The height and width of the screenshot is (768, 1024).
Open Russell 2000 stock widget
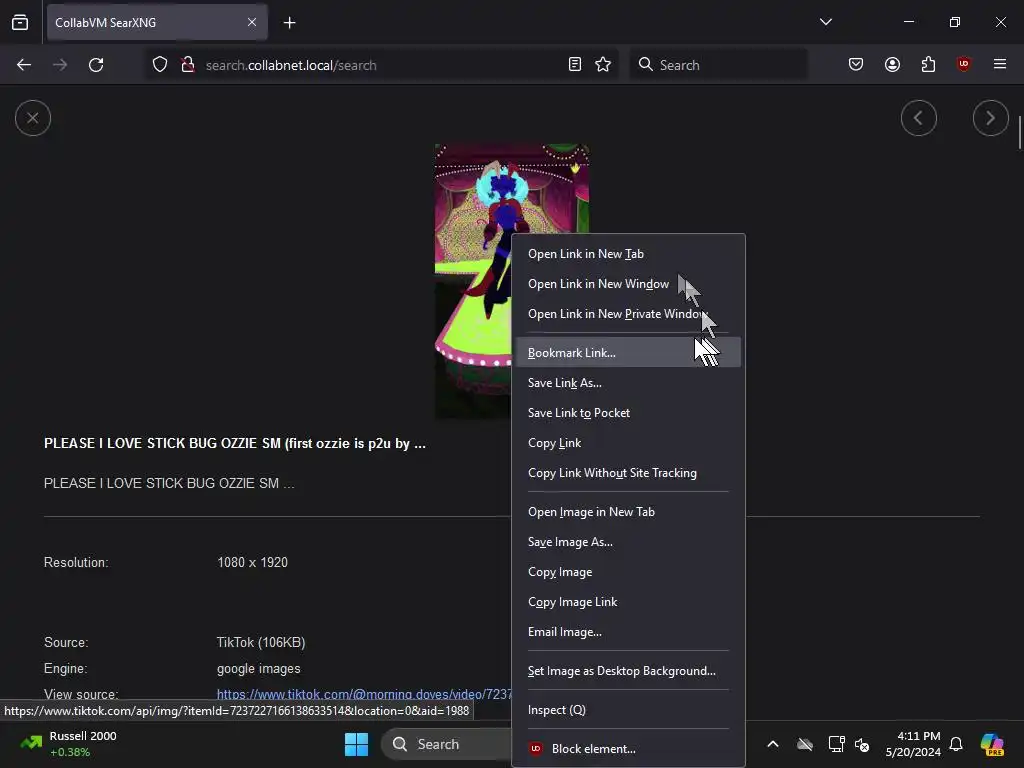pyautogui.click(x=68, y=744)
